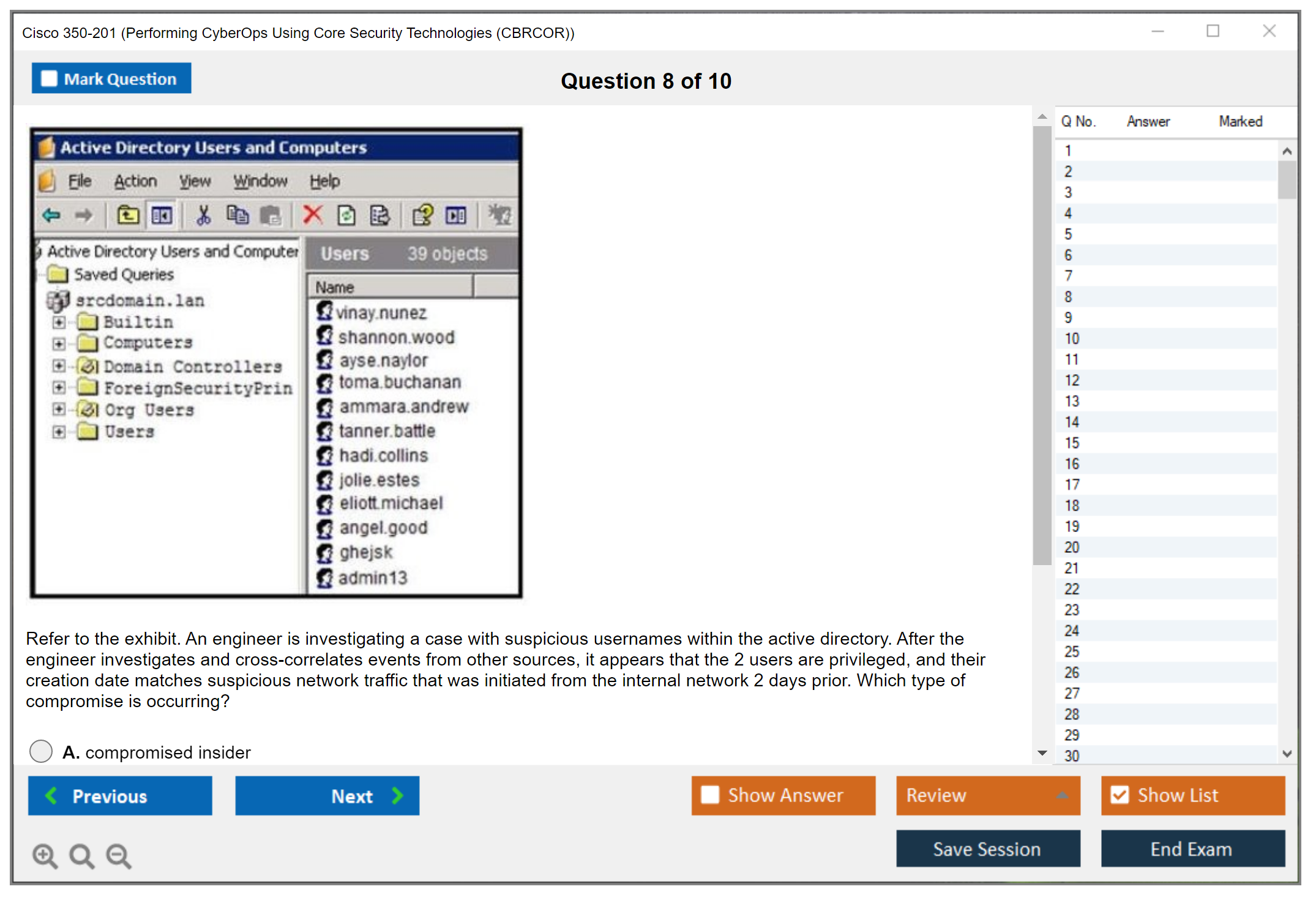Click the red X delete toolbar icon

click(313, 215)
